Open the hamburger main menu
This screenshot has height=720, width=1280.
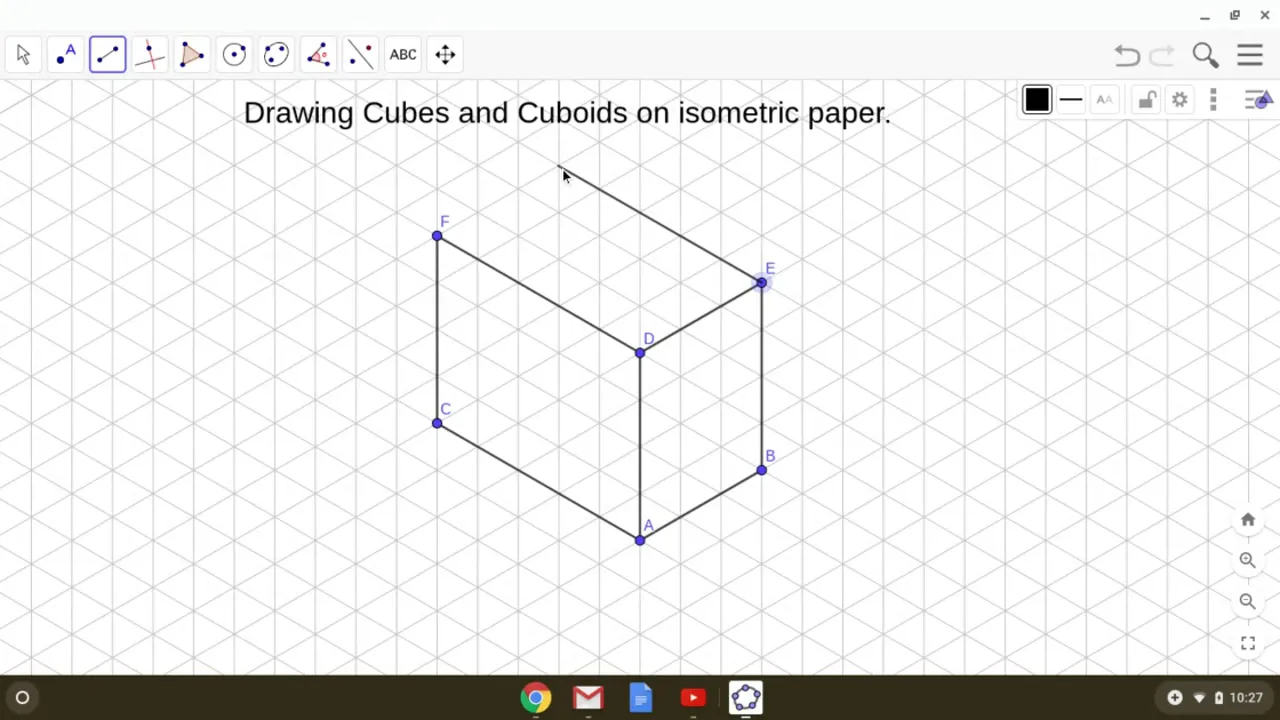1250,55
